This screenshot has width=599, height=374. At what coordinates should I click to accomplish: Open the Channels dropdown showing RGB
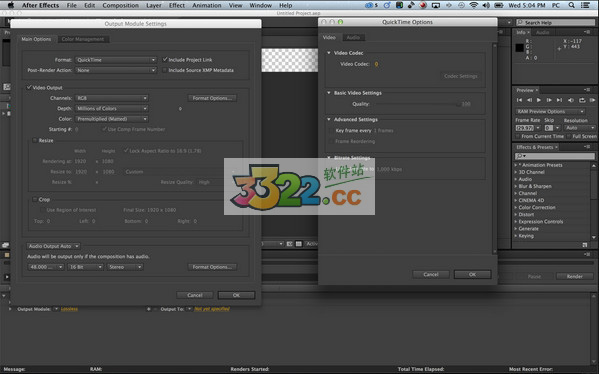pyautogui.click(x=112, y=98)
